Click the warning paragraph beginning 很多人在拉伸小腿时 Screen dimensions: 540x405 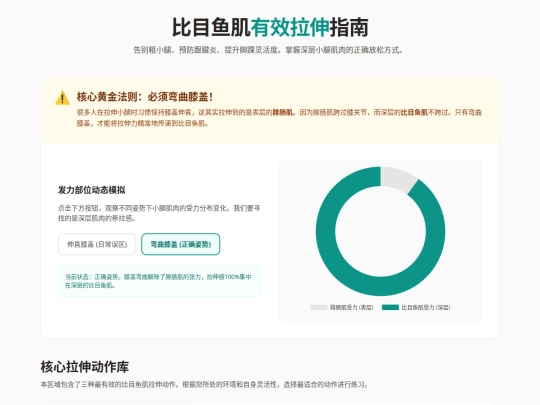[x=279, y=118]
